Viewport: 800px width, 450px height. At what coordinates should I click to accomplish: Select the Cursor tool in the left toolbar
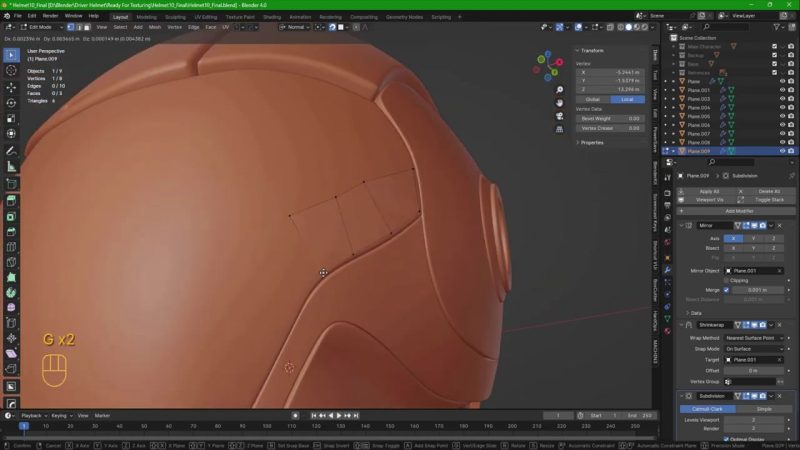11,71
